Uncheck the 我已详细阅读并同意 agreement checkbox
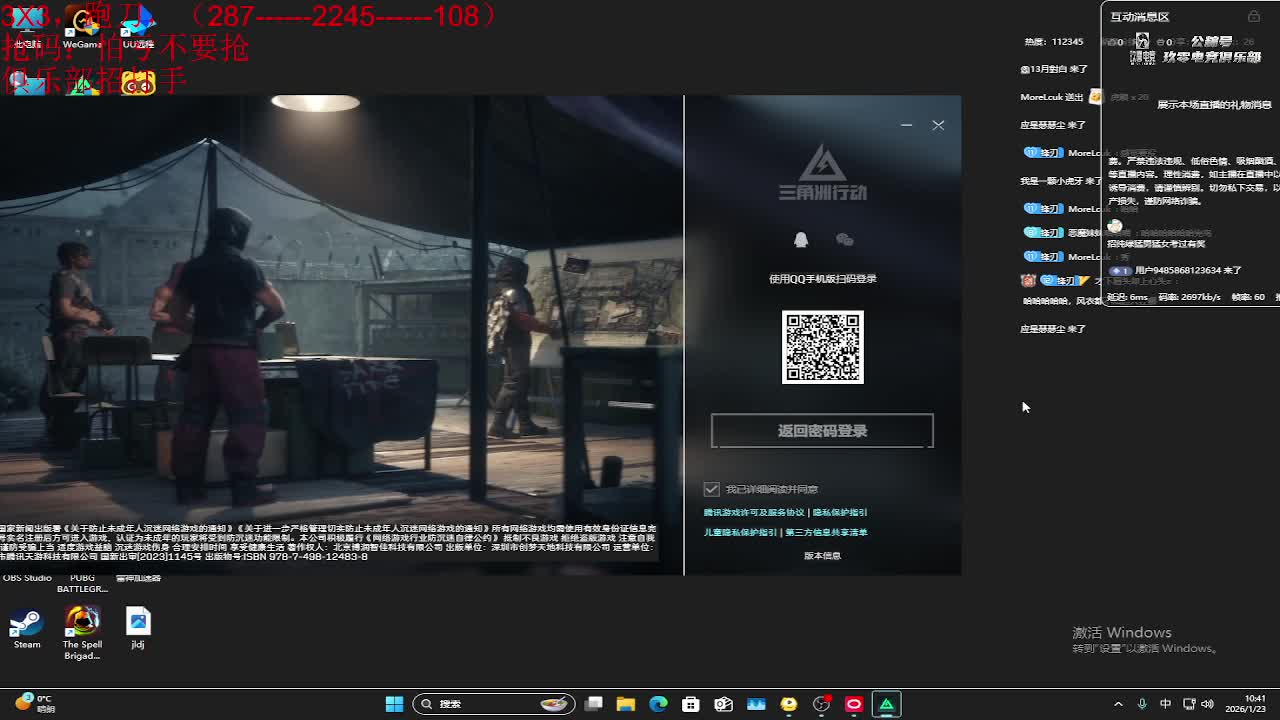1280x720 pixels. click(x=712, y=489)
